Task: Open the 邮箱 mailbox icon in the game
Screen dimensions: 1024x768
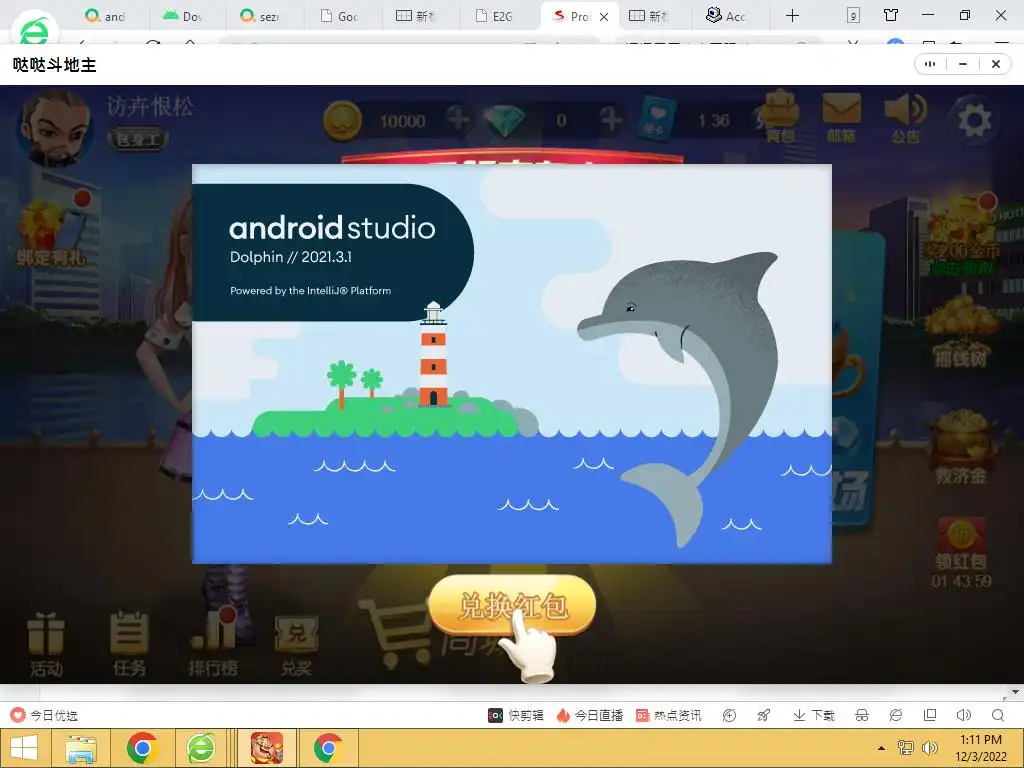Action: point(841,118)
